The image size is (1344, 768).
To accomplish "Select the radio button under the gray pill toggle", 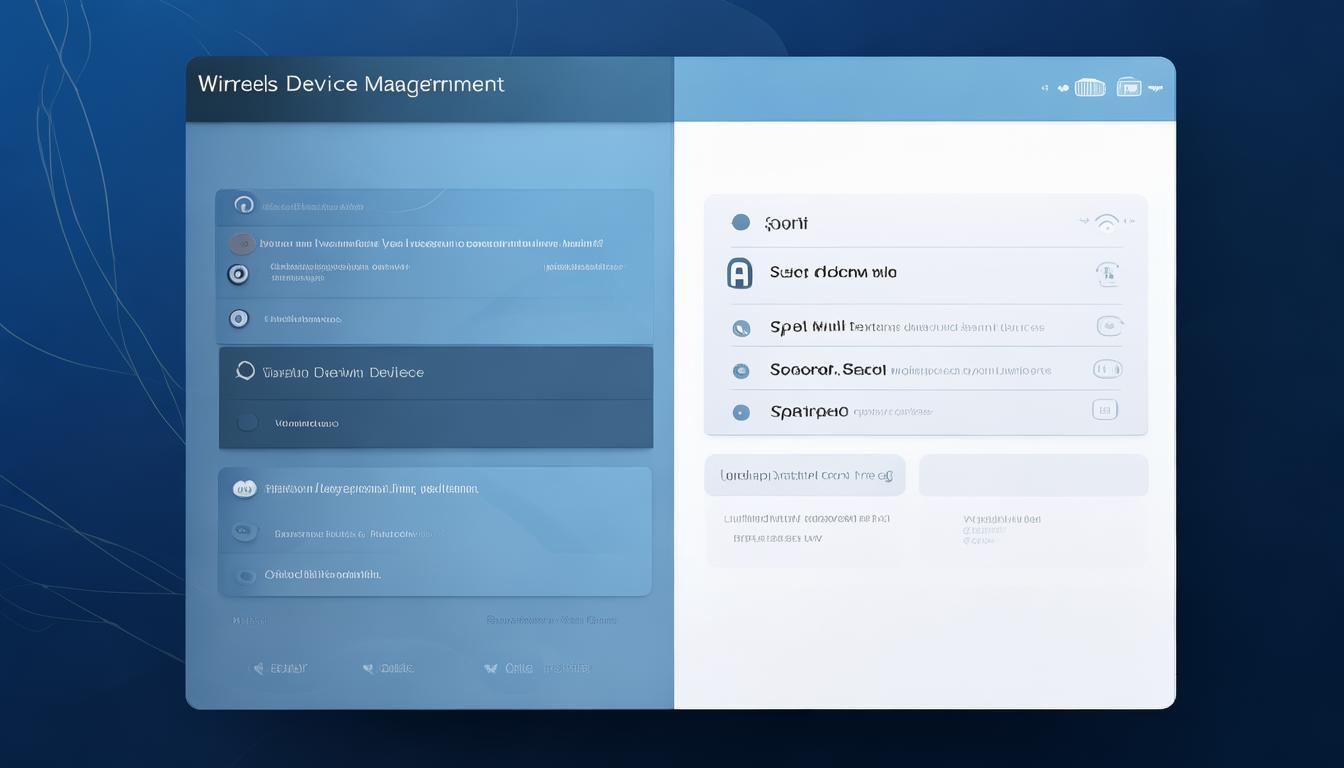I will [238, 274].
